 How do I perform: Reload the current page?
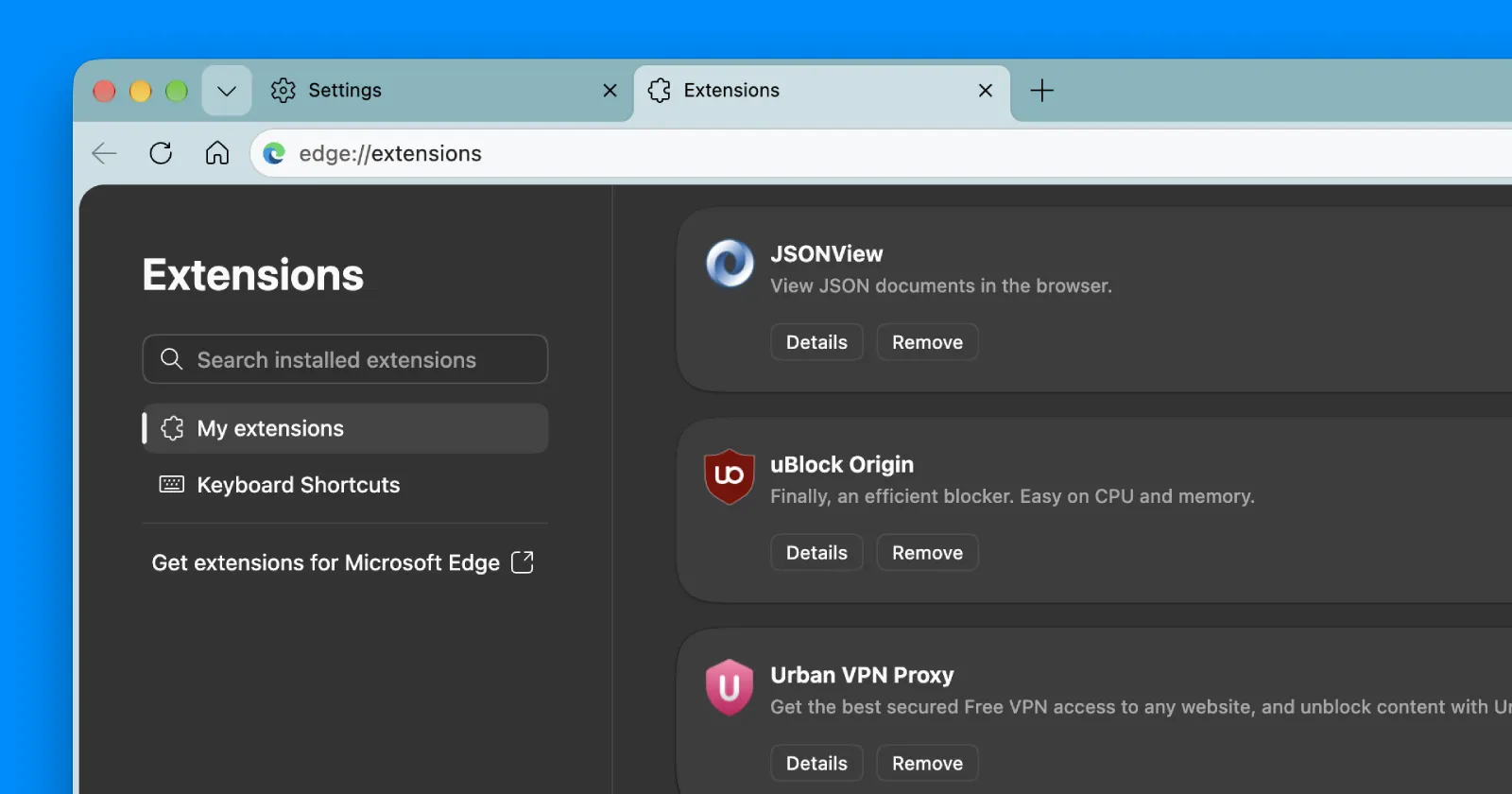(x=161, y=153)
